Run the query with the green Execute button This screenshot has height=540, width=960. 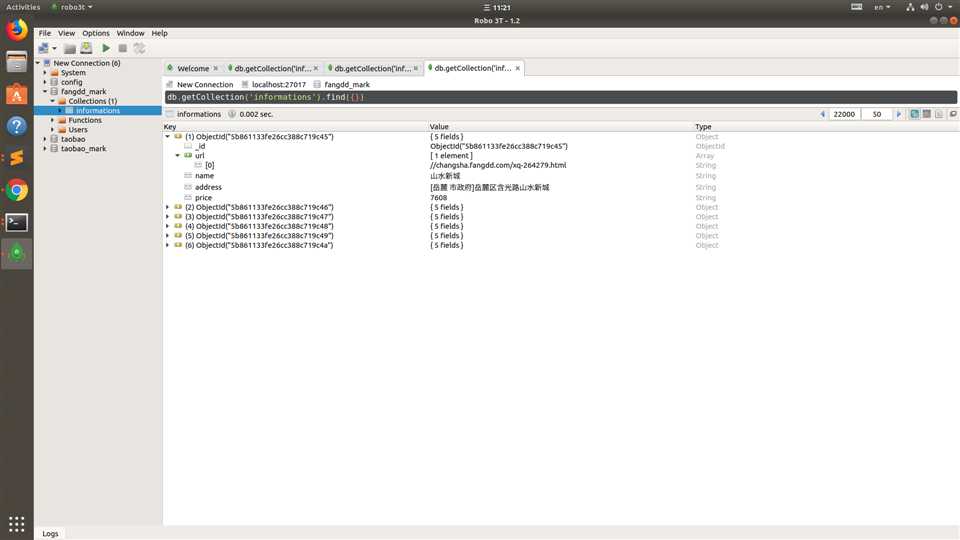(106, 48)
